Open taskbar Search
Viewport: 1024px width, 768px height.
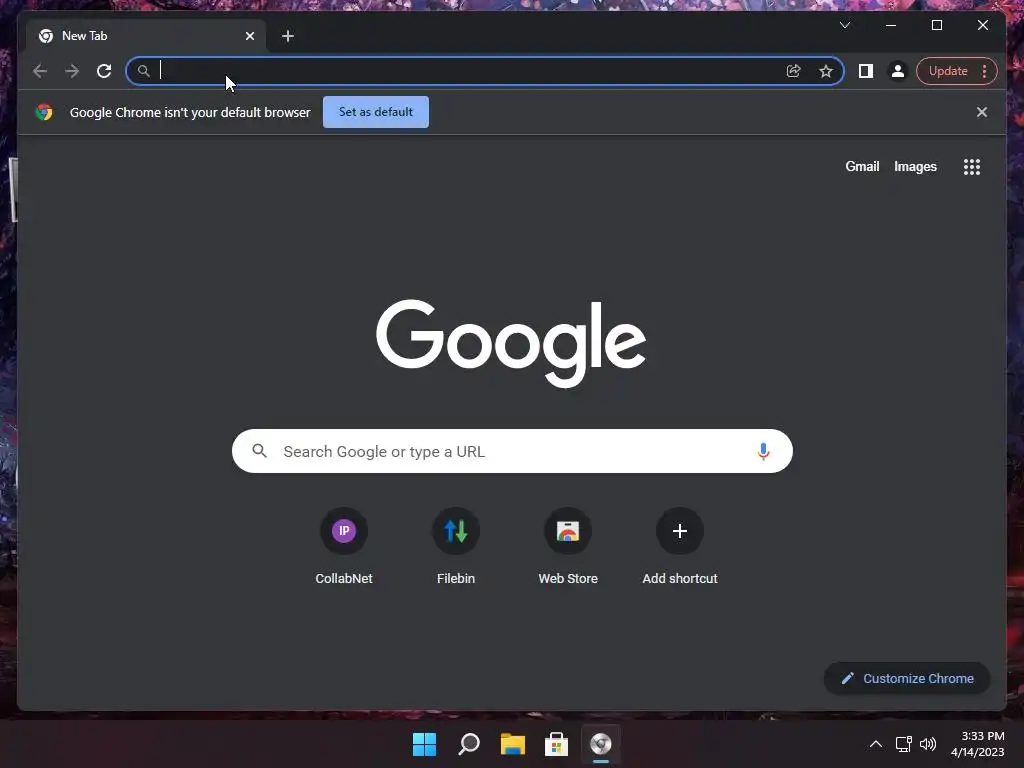469,744
